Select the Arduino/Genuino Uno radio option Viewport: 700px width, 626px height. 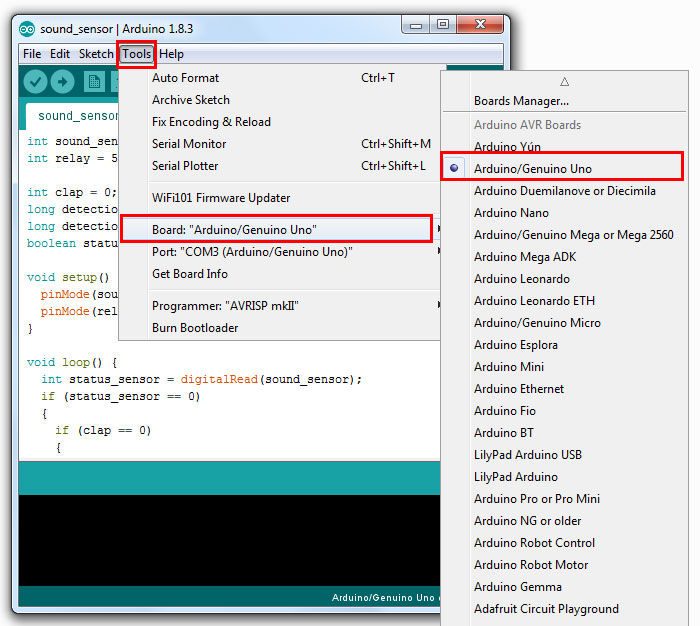(x=562, y=169)
